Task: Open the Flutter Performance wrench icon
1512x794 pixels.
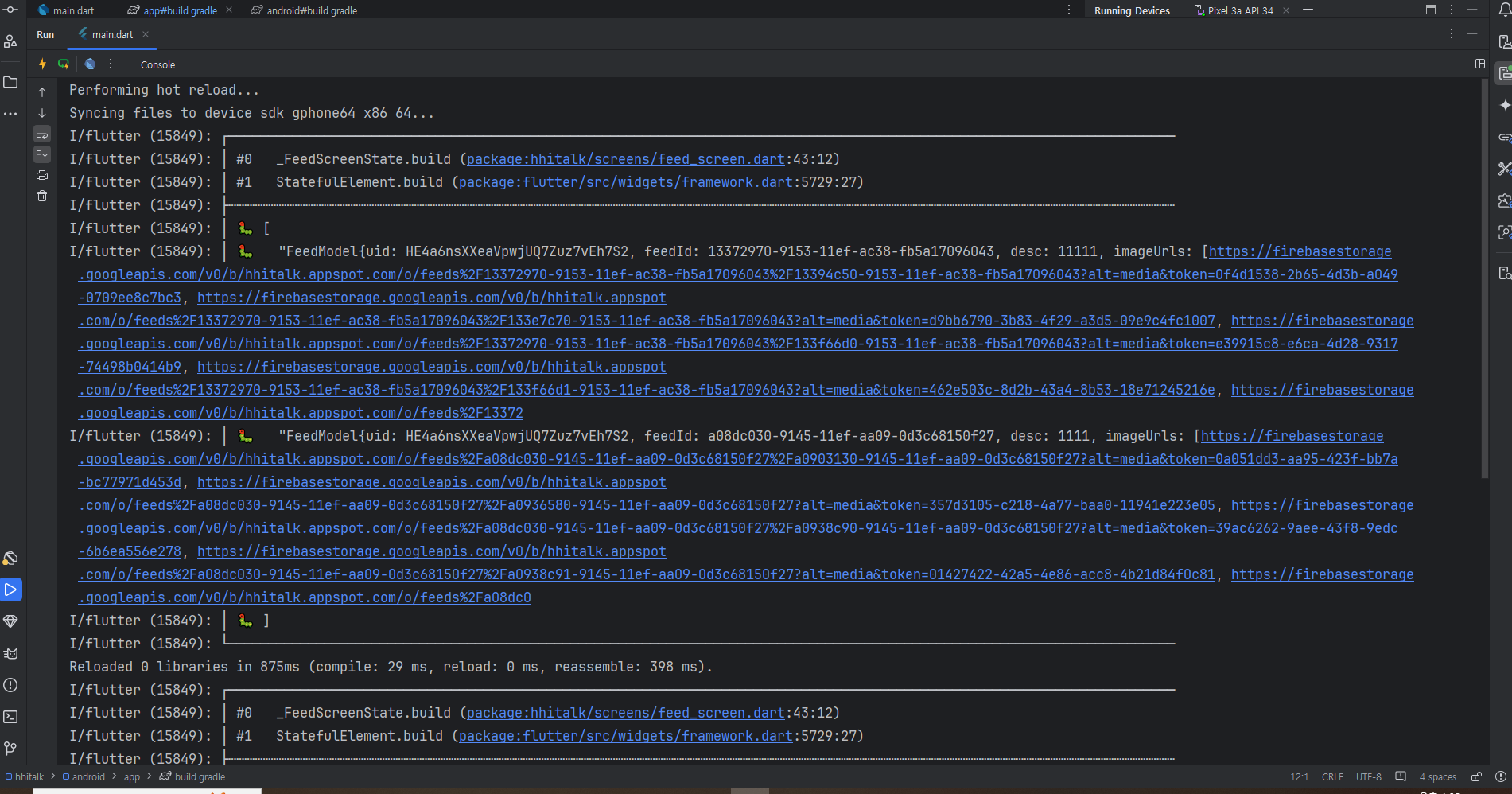Action: [x=1504, y=169]
